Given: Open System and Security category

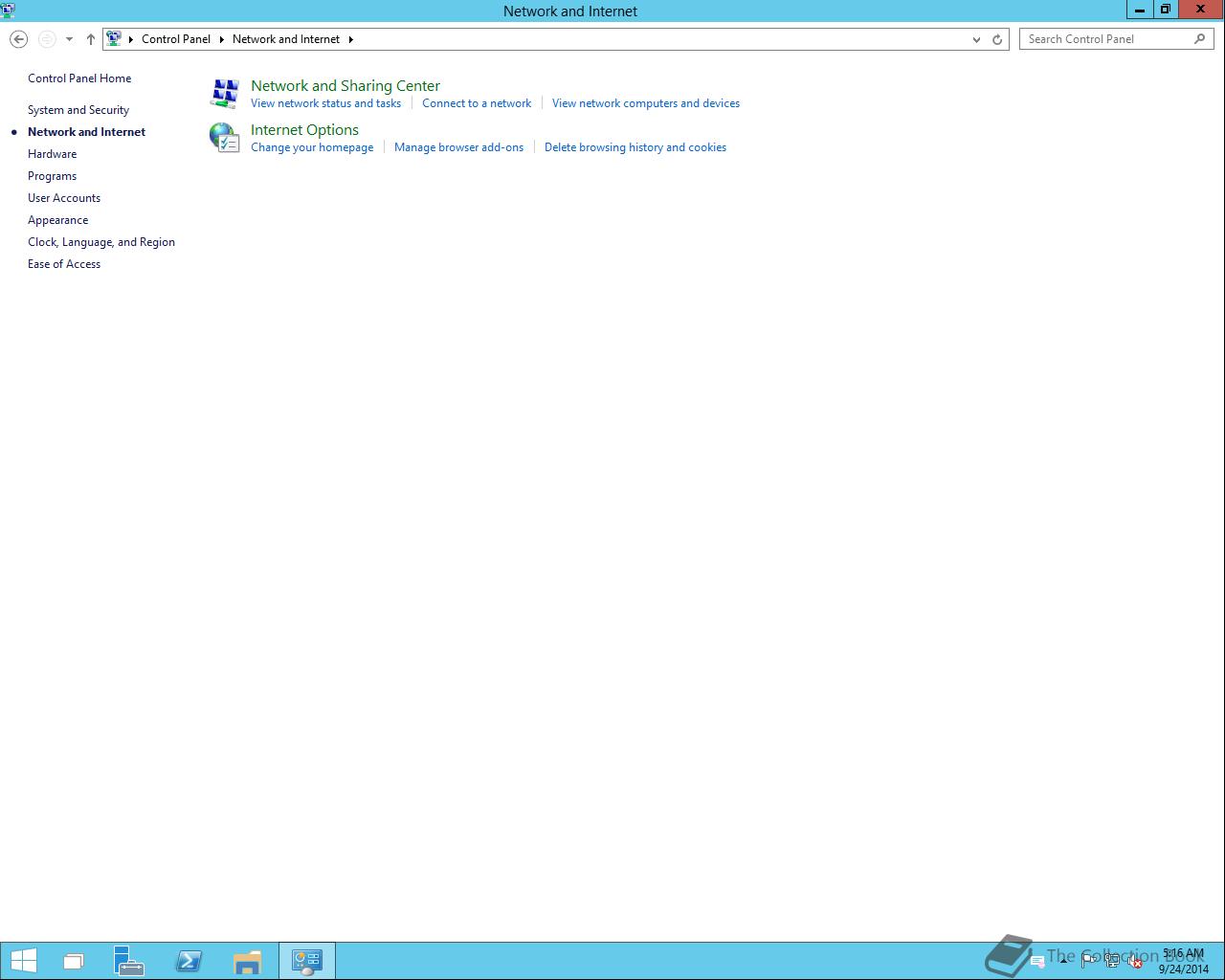Looking at the screenshot, I should (78, 110).
